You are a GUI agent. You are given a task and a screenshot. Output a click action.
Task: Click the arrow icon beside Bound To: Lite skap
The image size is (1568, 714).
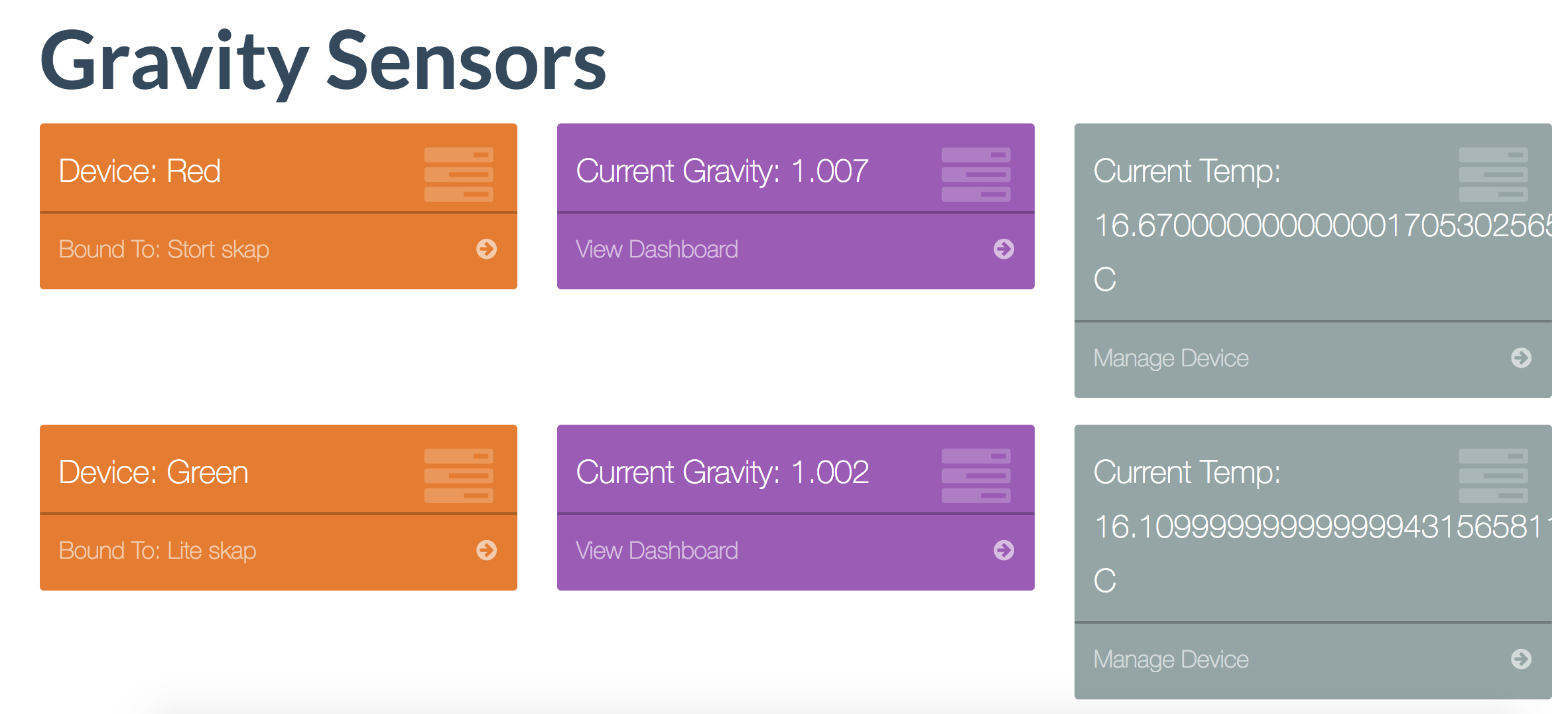pyautogui.click(x=486, y=550)
